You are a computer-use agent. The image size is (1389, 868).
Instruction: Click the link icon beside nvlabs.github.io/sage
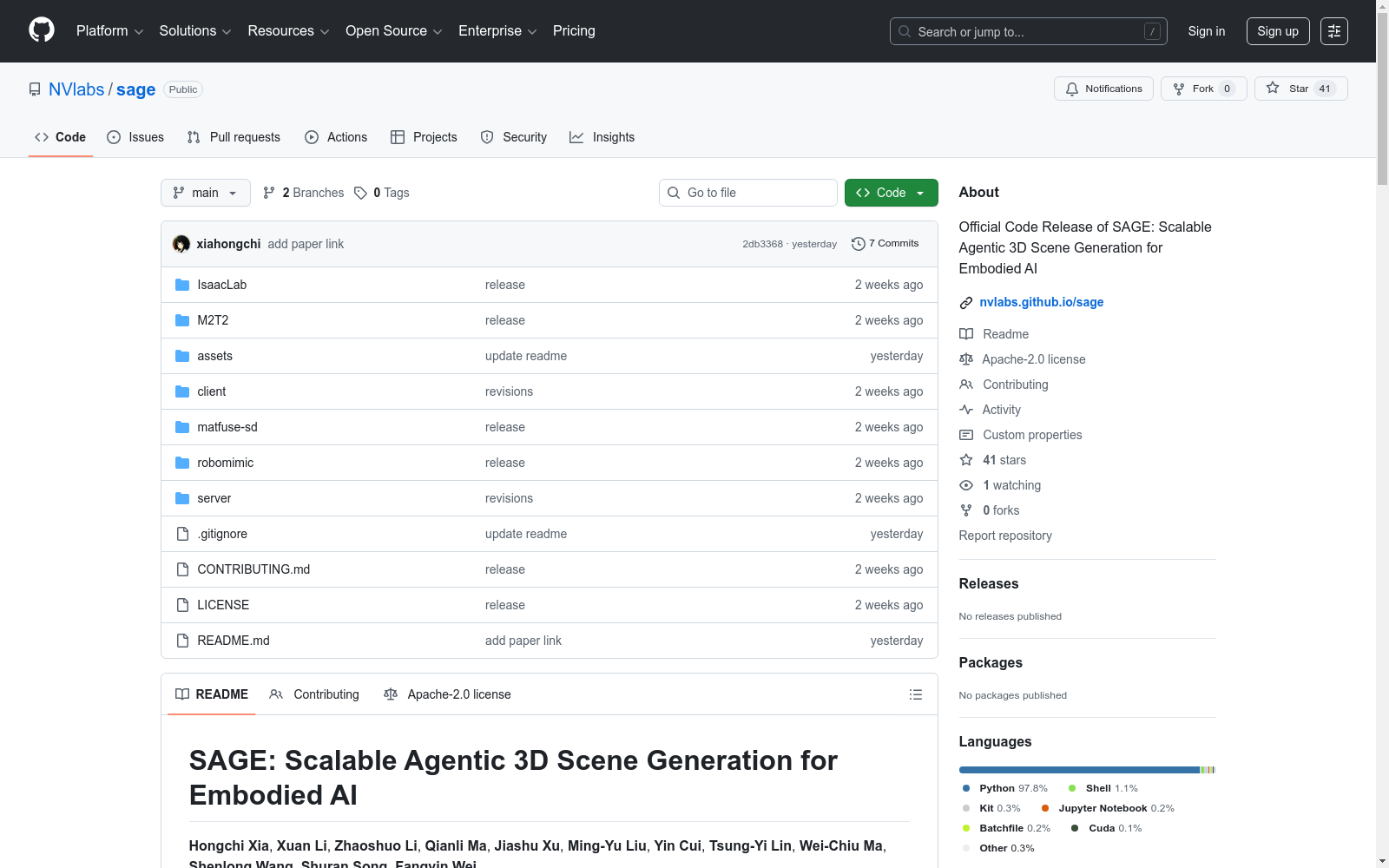point(966,303)
